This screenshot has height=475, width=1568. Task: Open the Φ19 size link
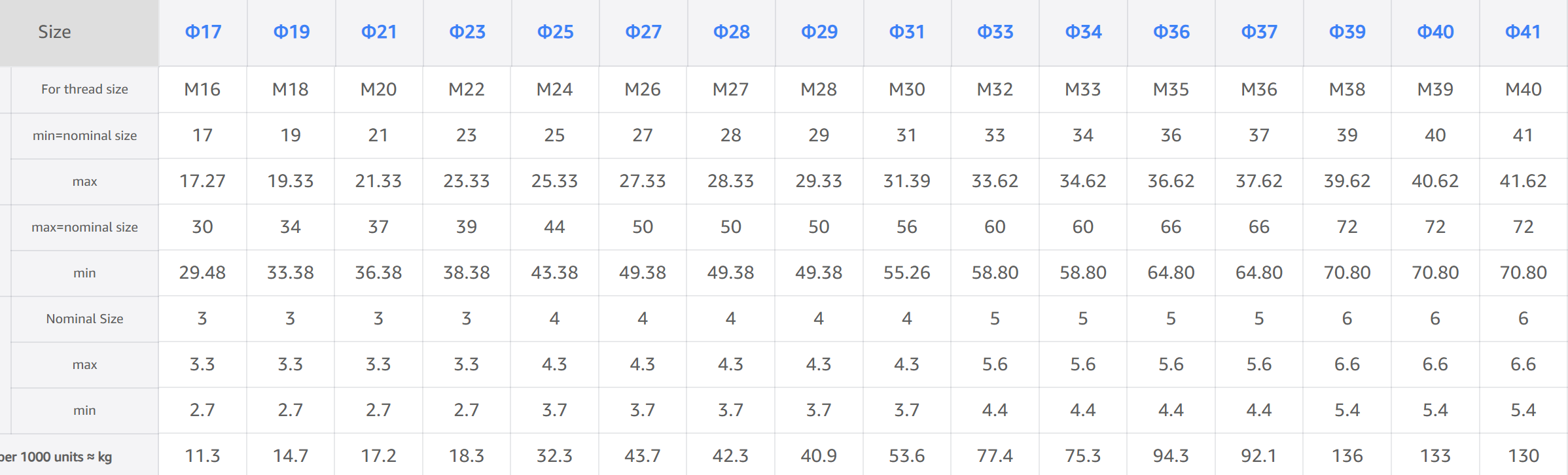coord(291,32)
